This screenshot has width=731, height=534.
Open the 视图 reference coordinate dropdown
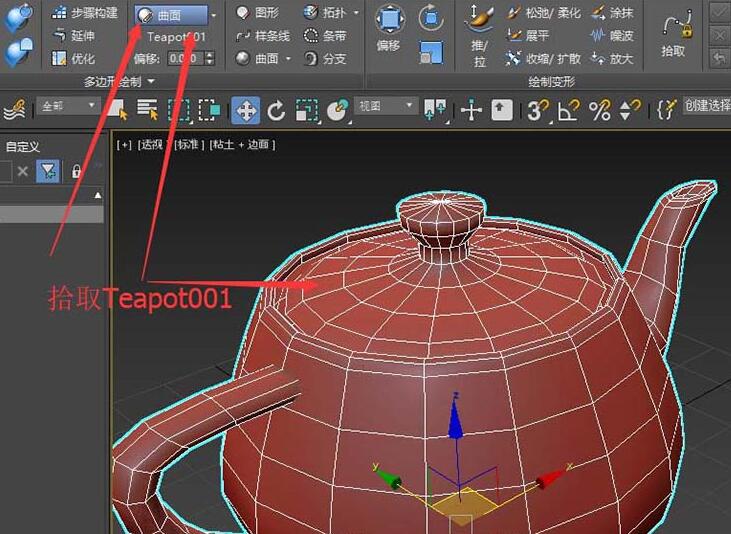click(x=385, y=106)
